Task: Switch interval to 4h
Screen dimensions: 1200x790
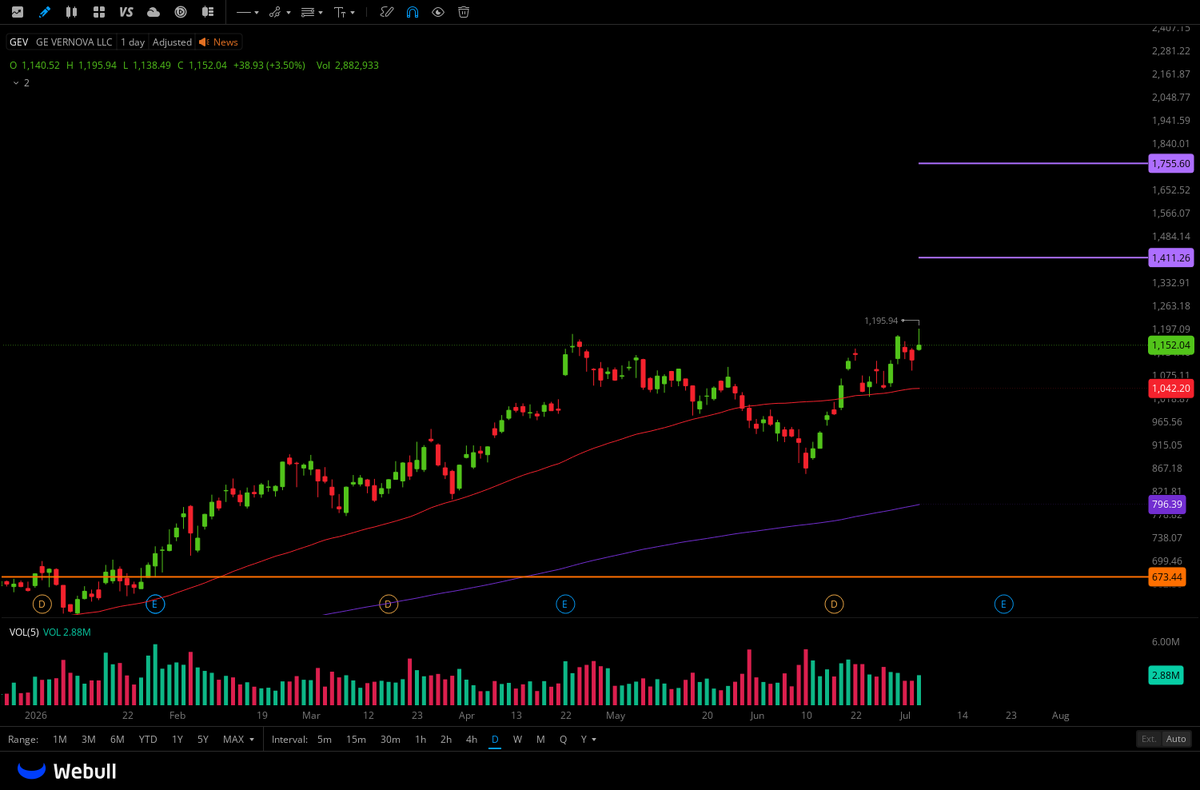Action: (x=471, y=739)
